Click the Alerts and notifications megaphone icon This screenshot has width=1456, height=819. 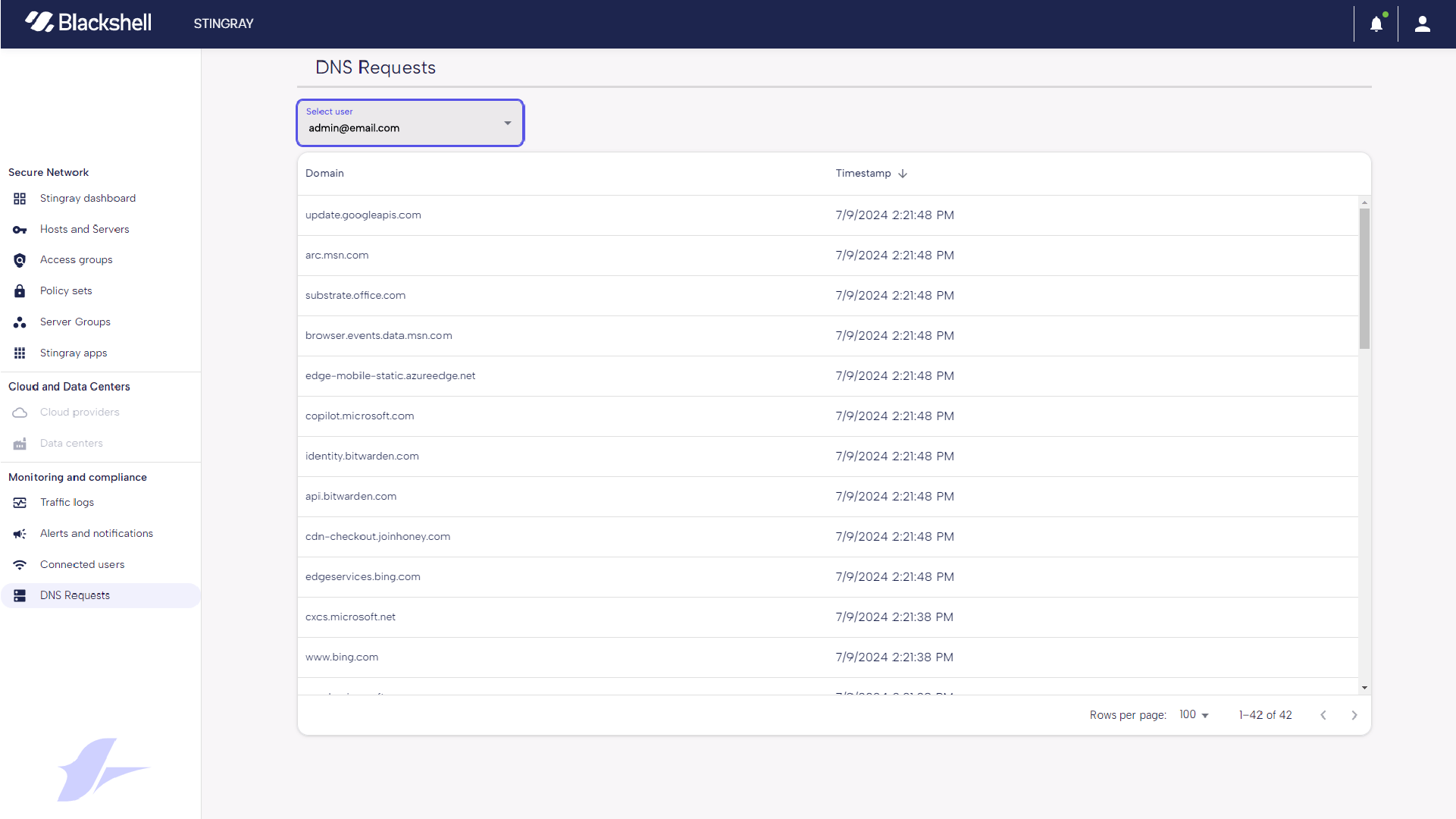20,533
